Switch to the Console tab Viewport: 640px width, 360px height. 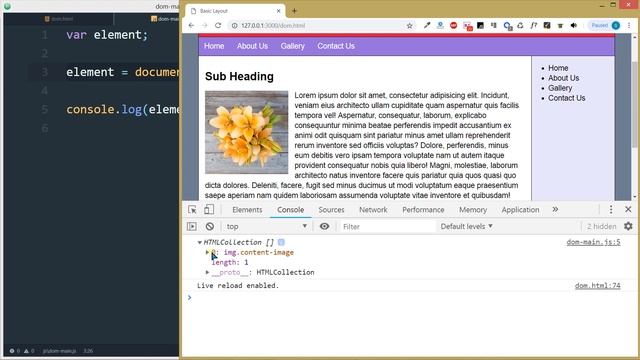pos(290,210)
